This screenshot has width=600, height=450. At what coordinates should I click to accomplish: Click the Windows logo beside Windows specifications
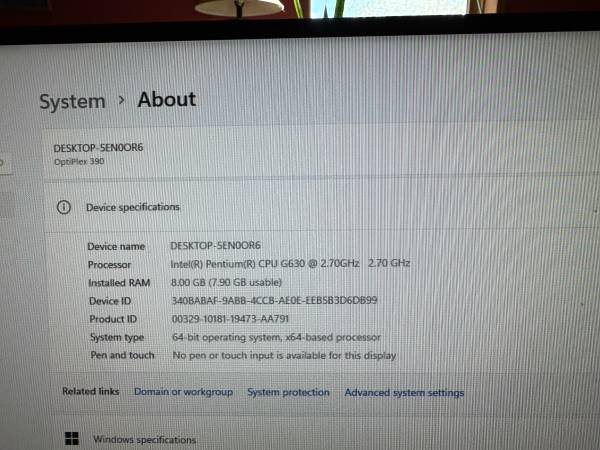coord(72,439)
